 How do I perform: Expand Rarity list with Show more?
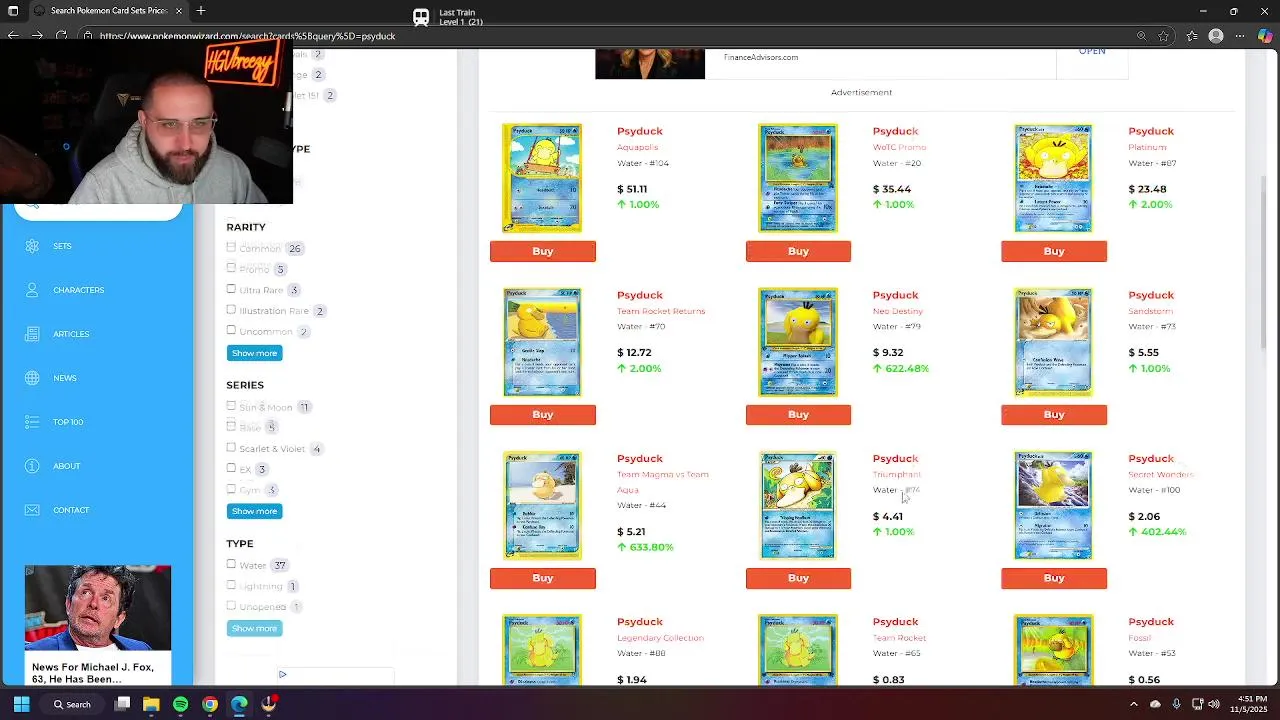click(254, 353)
